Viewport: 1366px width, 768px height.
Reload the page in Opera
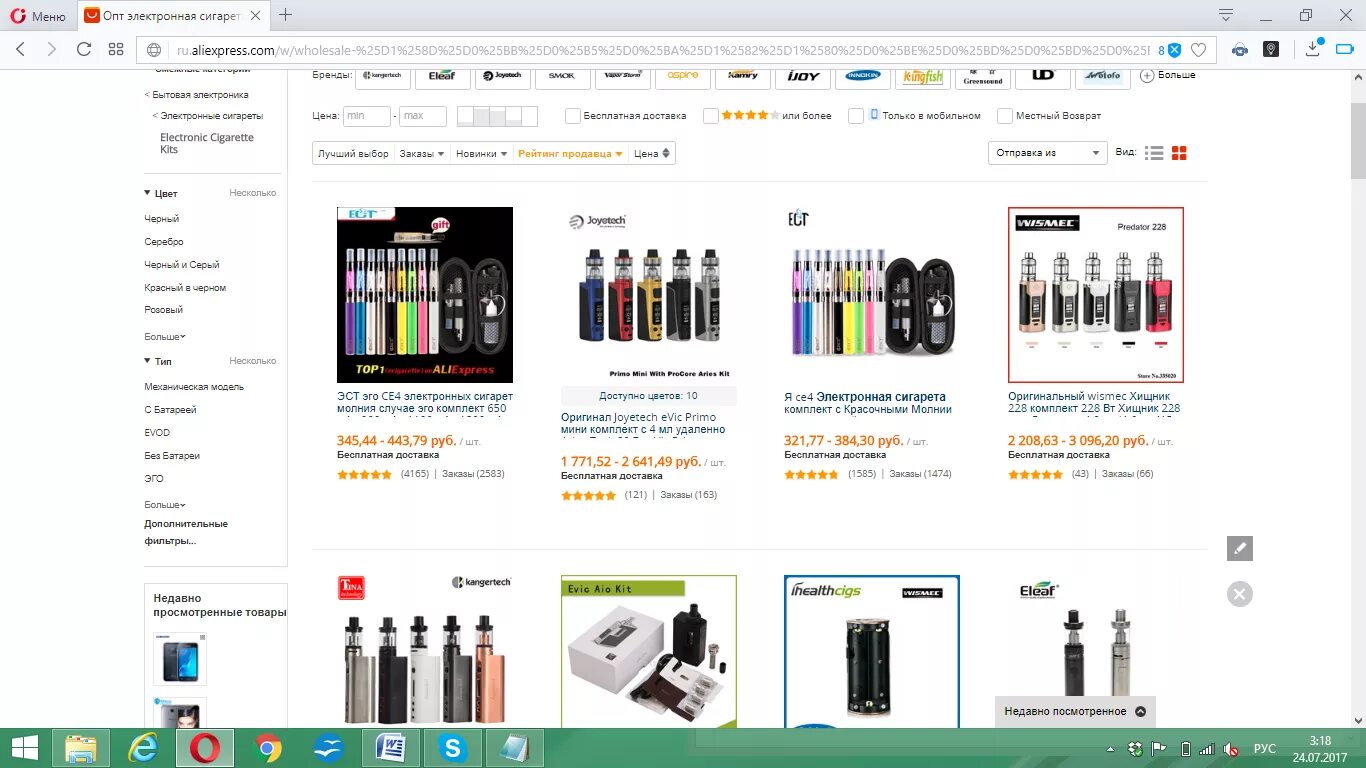pyautogui.click(x=84, y=49)
